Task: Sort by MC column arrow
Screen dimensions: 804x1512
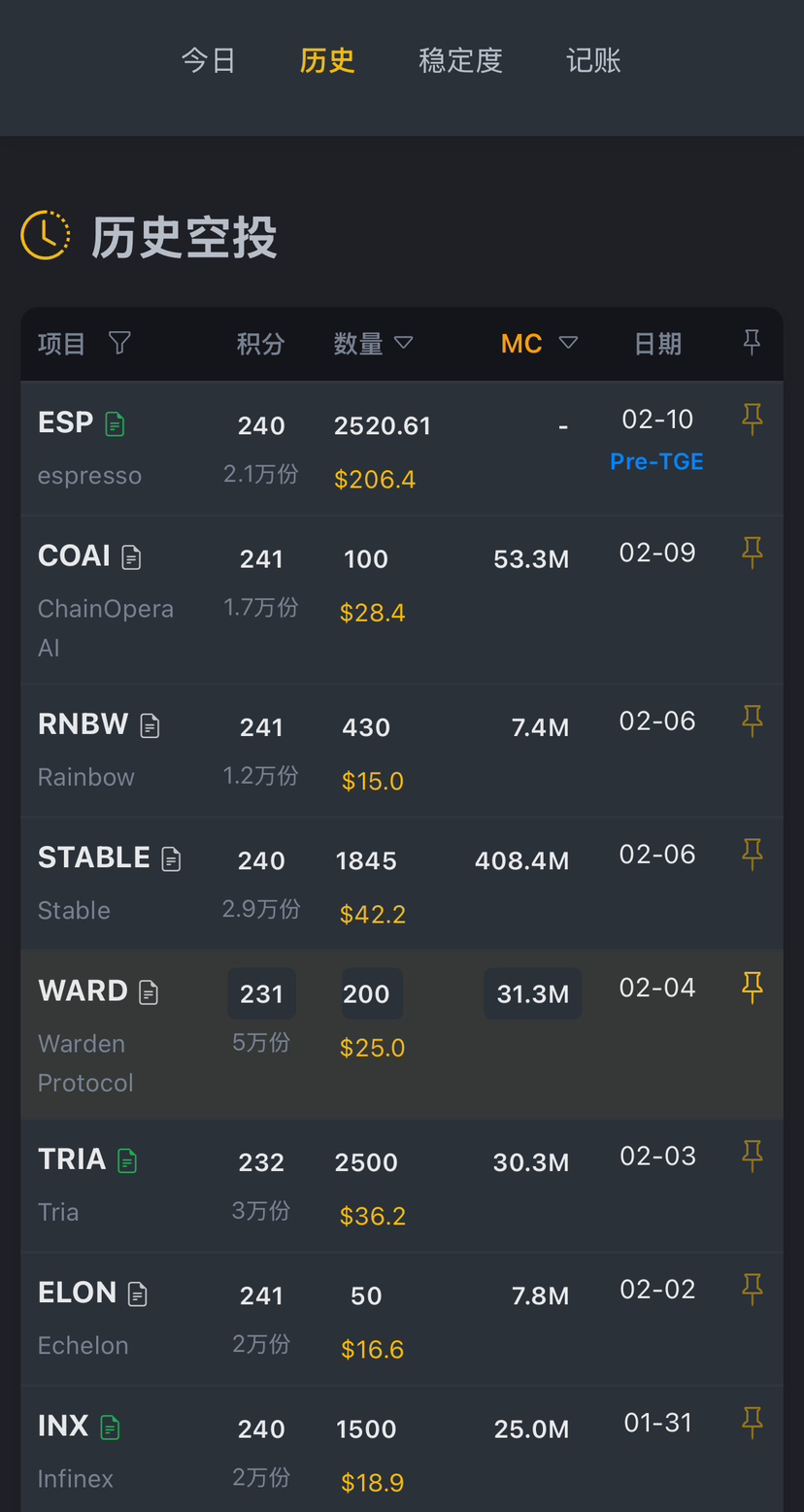Action: pyautogui.click(x=569, y=343)
